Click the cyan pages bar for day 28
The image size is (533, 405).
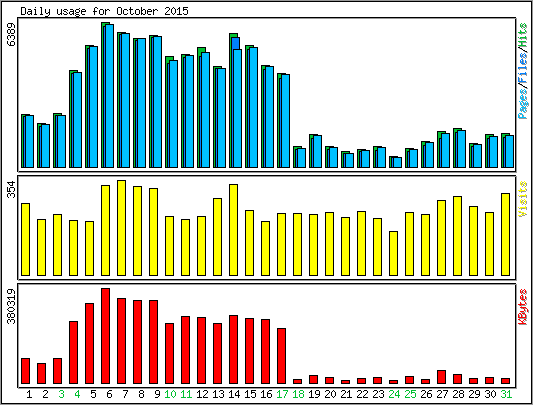(x=461, y=149)
